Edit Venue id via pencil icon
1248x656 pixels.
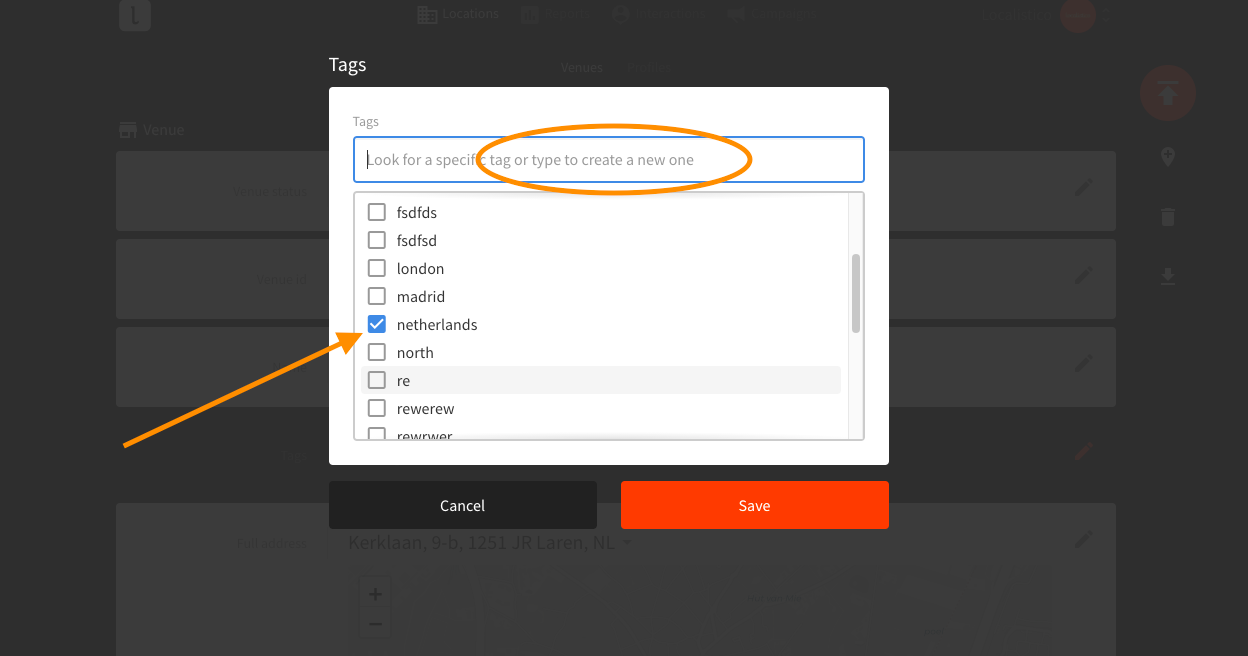(1083, 275)
